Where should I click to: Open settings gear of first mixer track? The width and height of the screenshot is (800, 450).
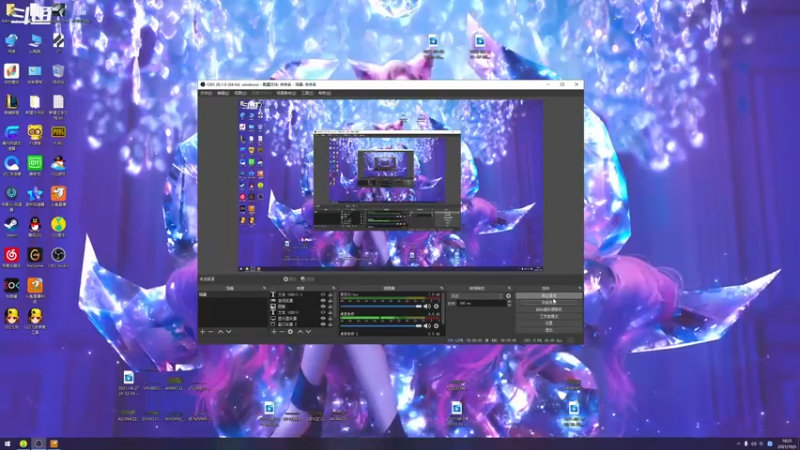pyautogui.click(x=436, y=306)
